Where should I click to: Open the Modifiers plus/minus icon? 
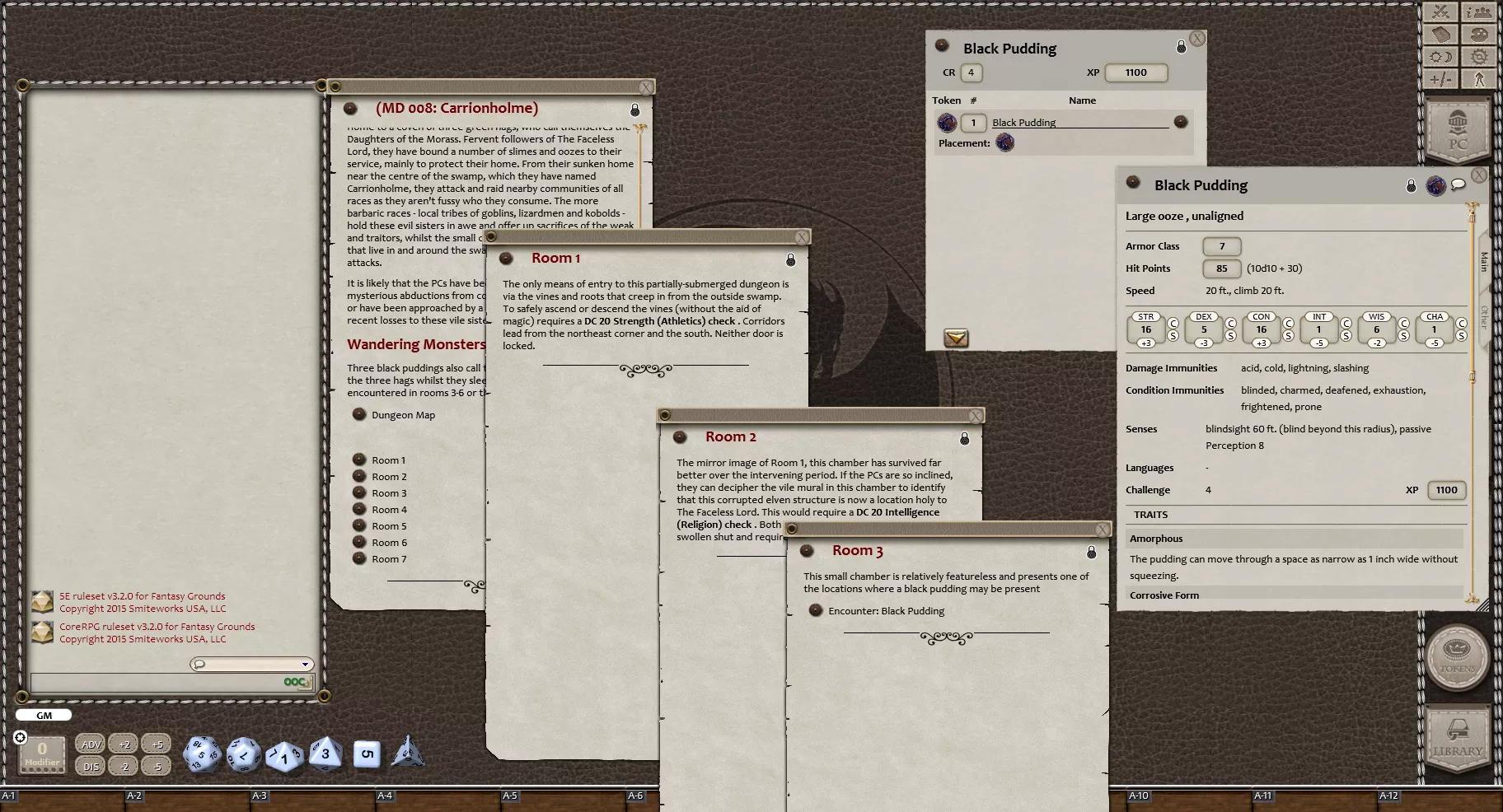click(x=1440, y=79)
